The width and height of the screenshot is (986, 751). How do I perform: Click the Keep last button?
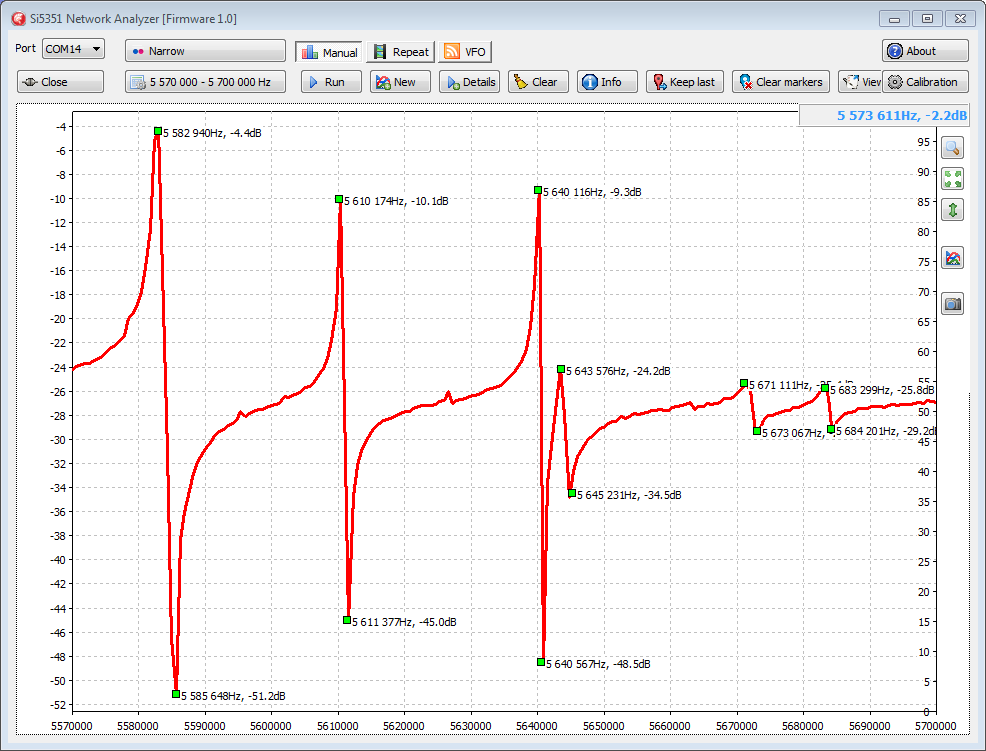[x=684, y=82]
